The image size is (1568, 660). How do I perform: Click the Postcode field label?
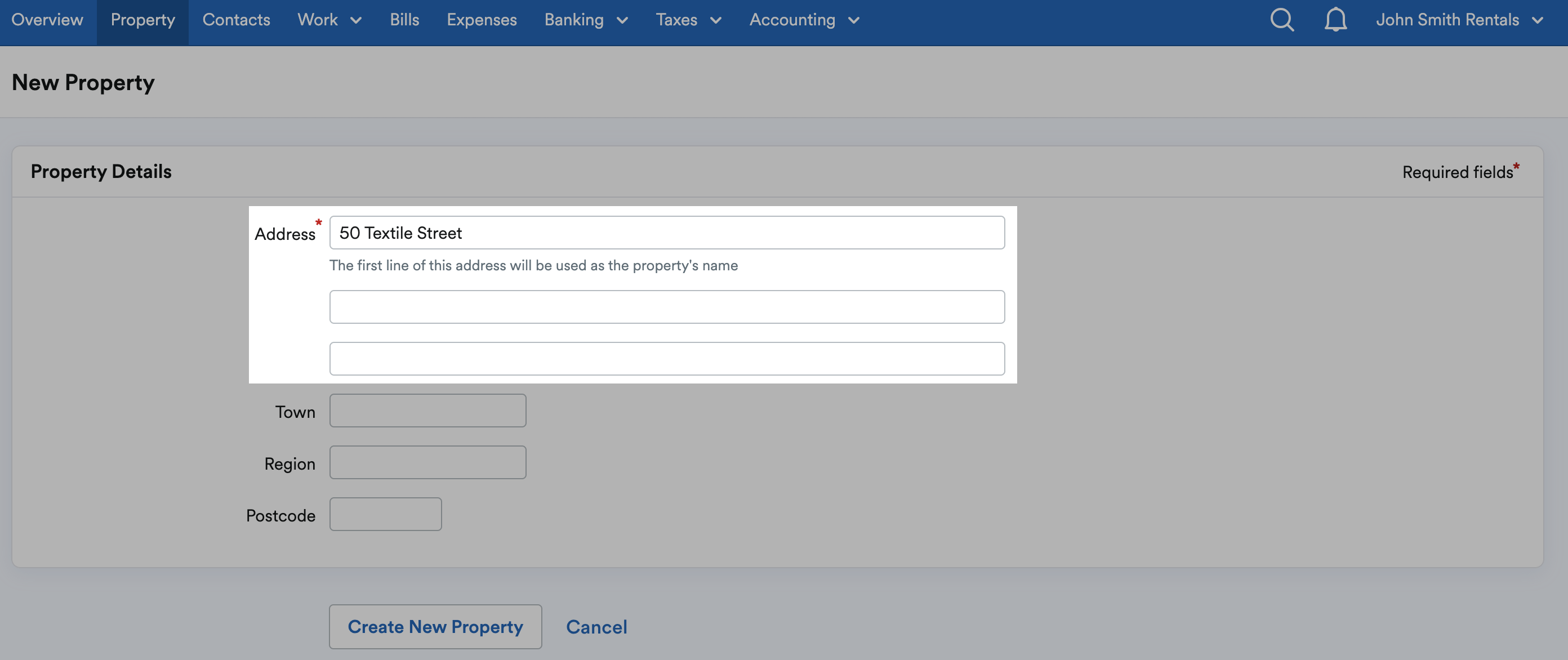[280, 516]
